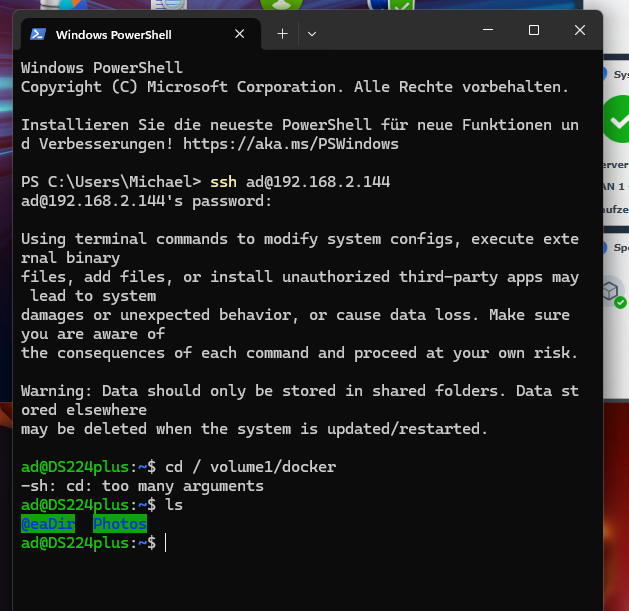Viewport: 629px width, 611px height.
Task: Close the PowerShell window
Action: pyautogui.click(x=580, y=30)
